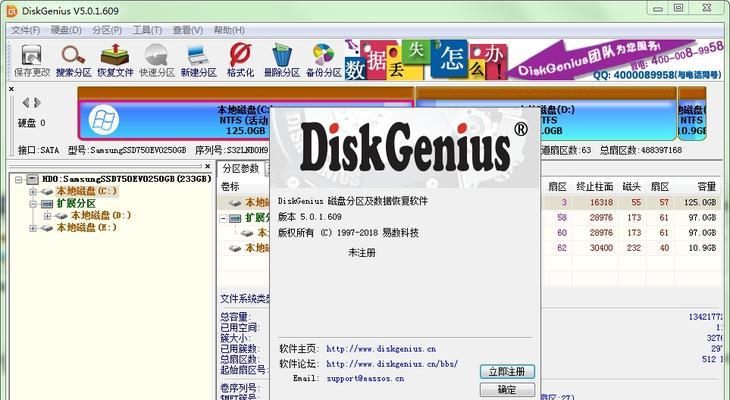Select 本地磁盘(D:) in the disk tree

[x=101, y=216]
